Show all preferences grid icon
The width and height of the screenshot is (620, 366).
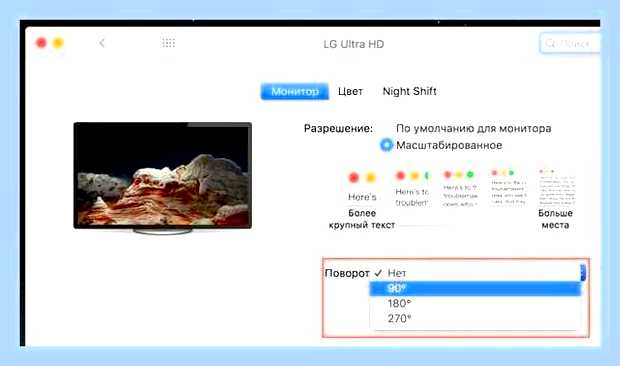[x=168, y=43]
